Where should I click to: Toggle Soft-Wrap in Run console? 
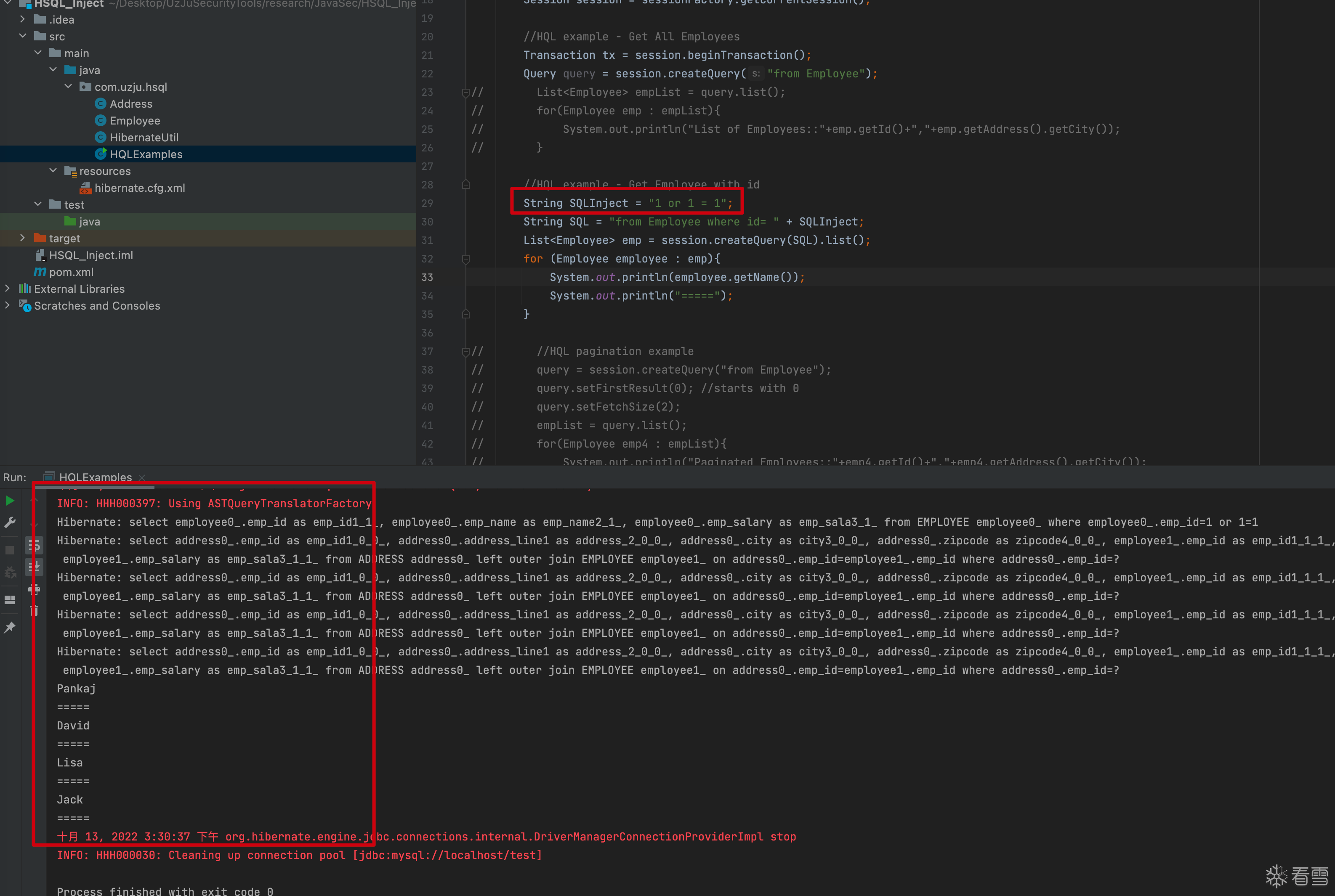[35, 546]
